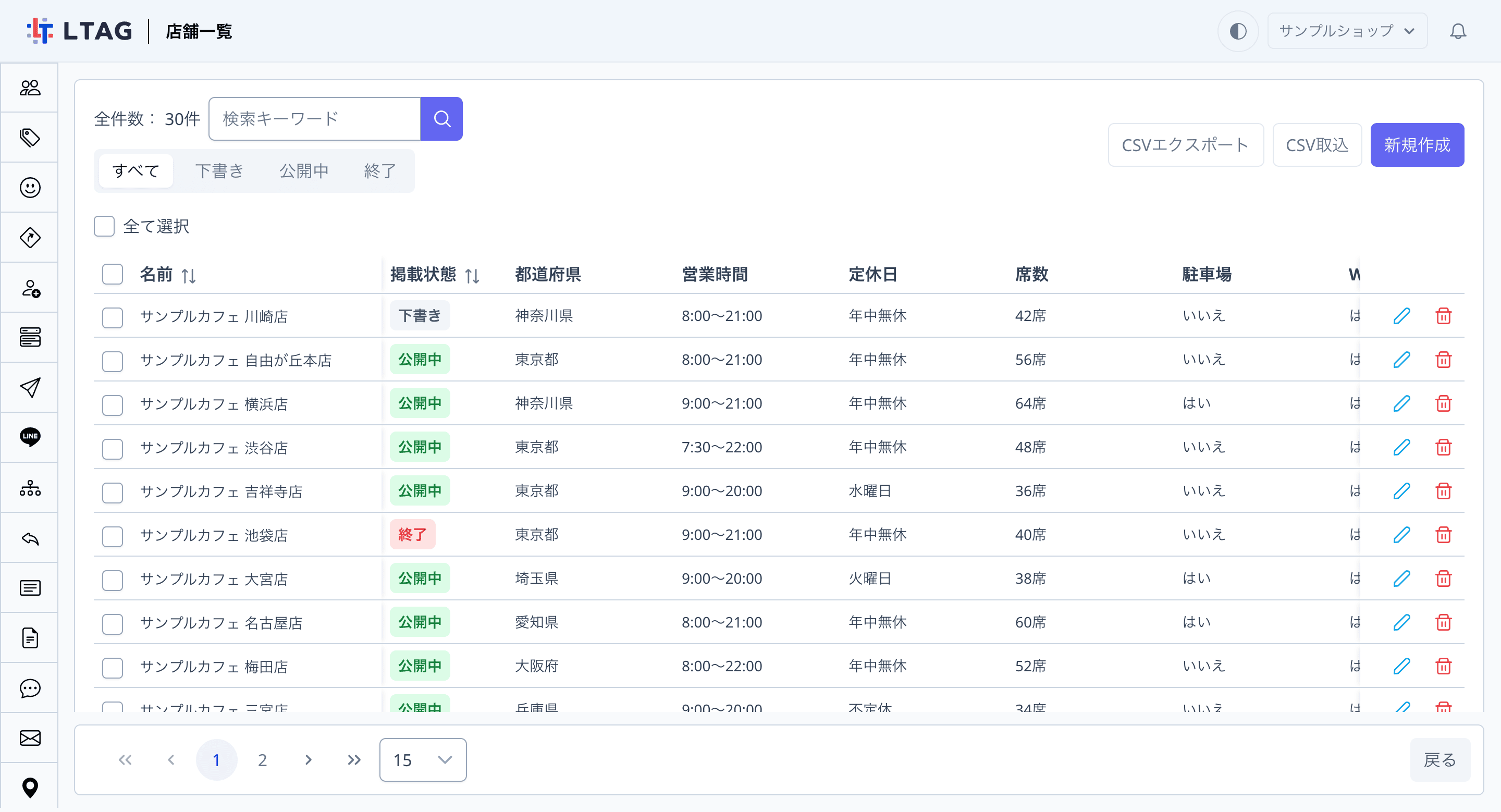Sort by 名前 column arrows
1501x812 pixels.
[x=188, y=275]
